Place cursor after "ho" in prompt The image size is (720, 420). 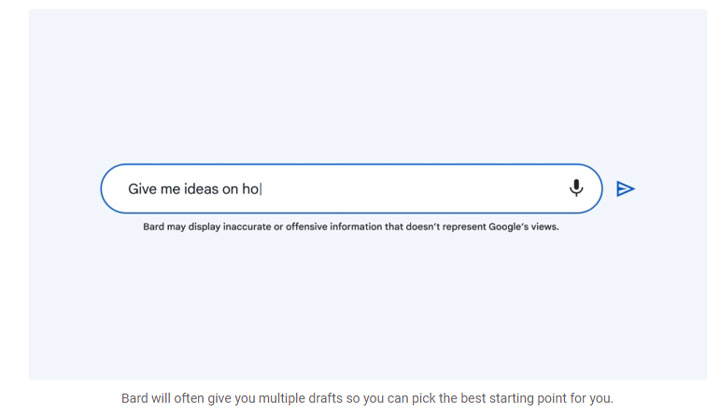[260, 189]
